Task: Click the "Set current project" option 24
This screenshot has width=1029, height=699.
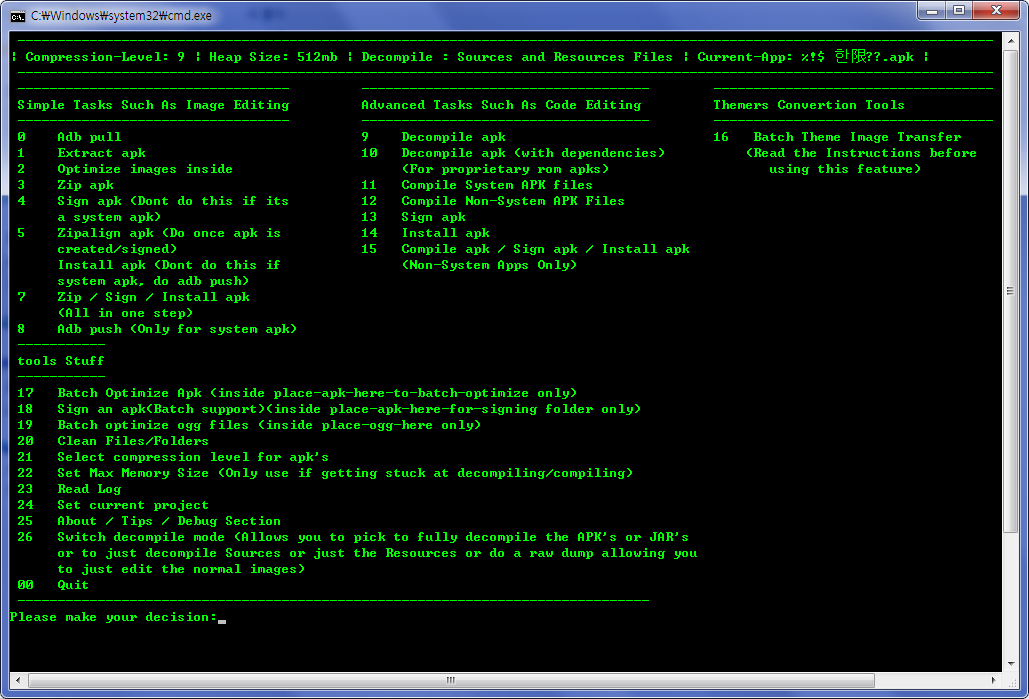Action: pos(132,505)
